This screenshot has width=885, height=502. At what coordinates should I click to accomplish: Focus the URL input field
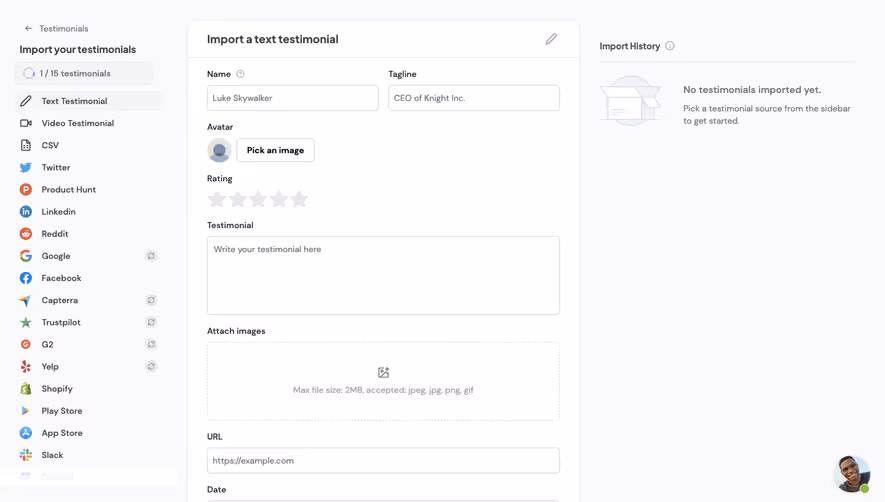[383, 461]
